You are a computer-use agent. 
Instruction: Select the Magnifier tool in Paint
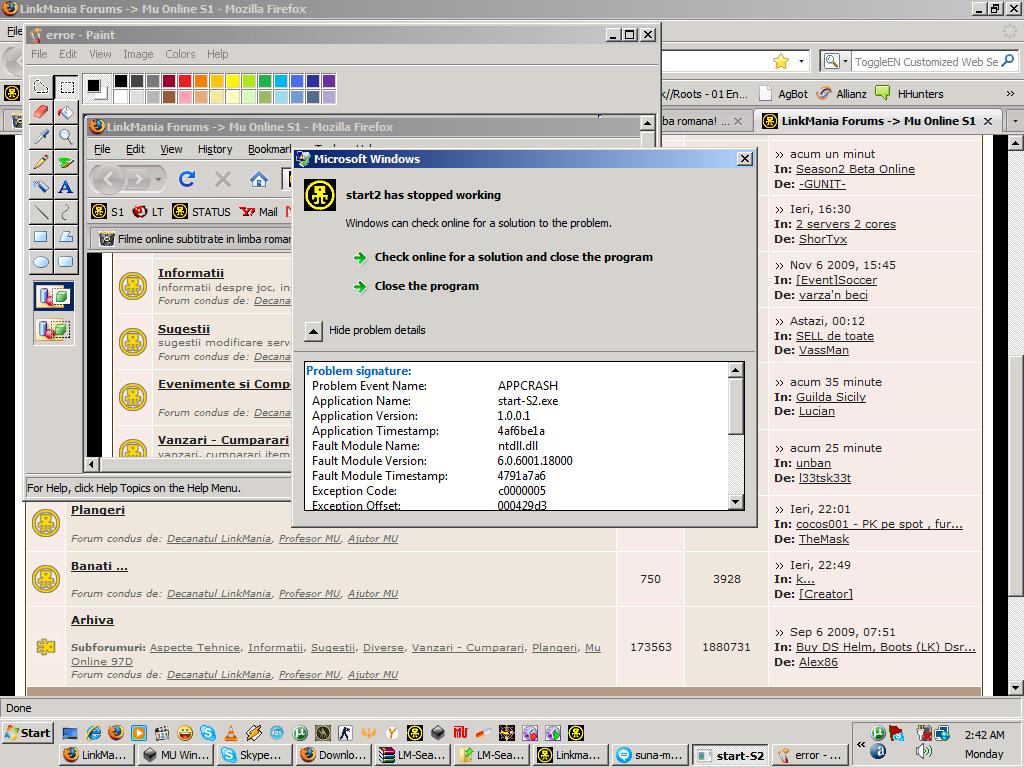pos(66,136)
